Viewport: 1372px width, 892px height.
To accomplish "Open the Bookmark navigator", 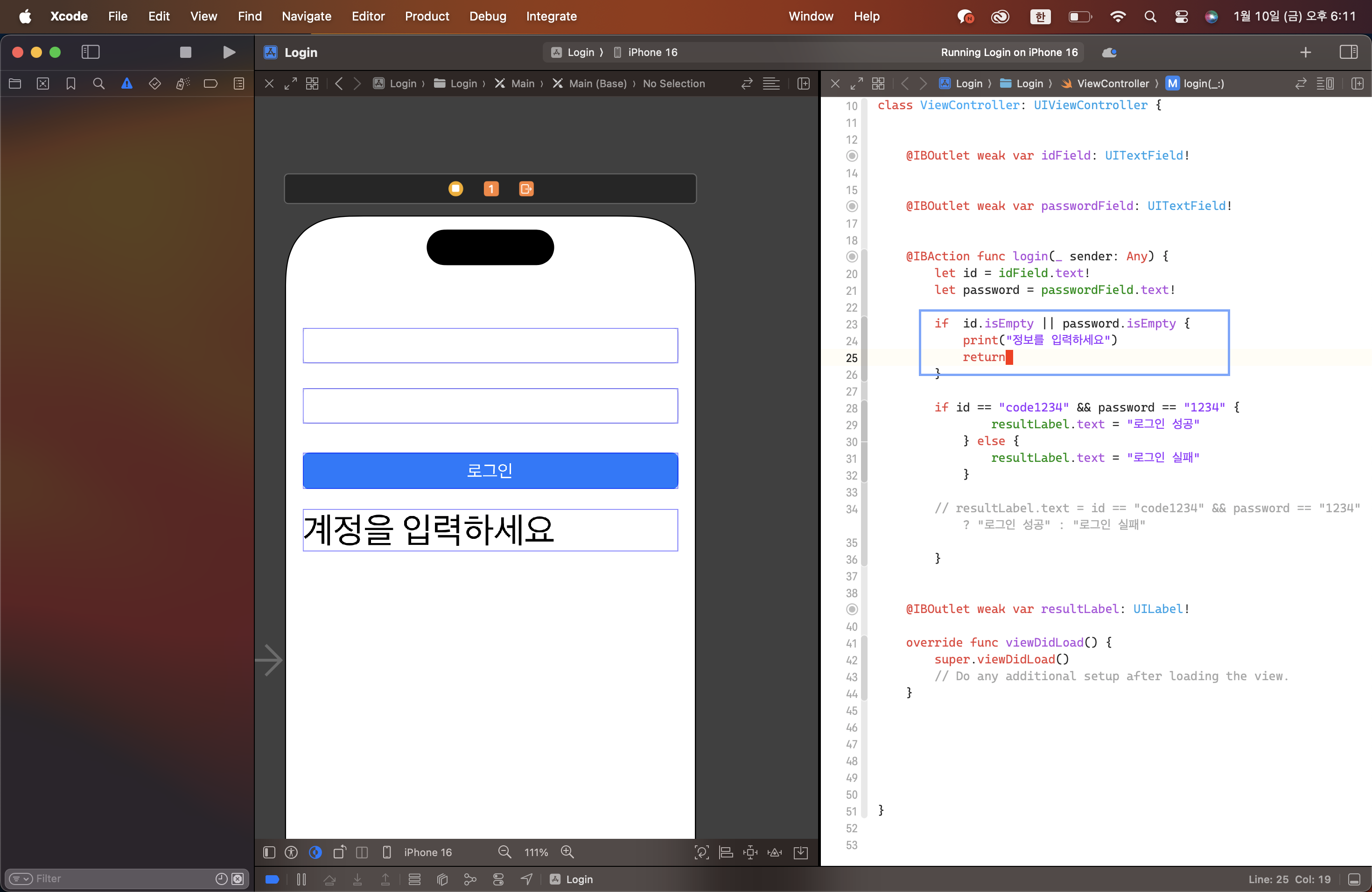I will 71,84.
